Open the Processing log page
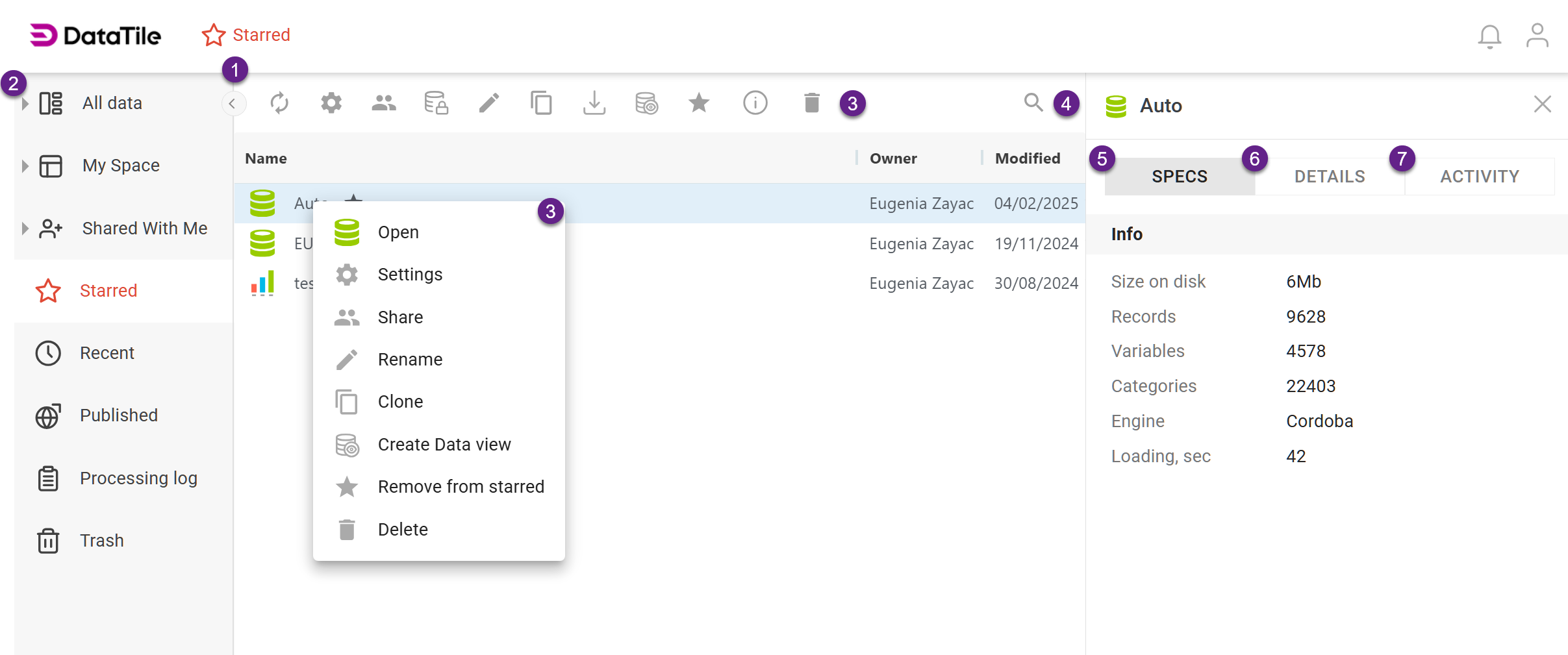 [x=138, y=478]
